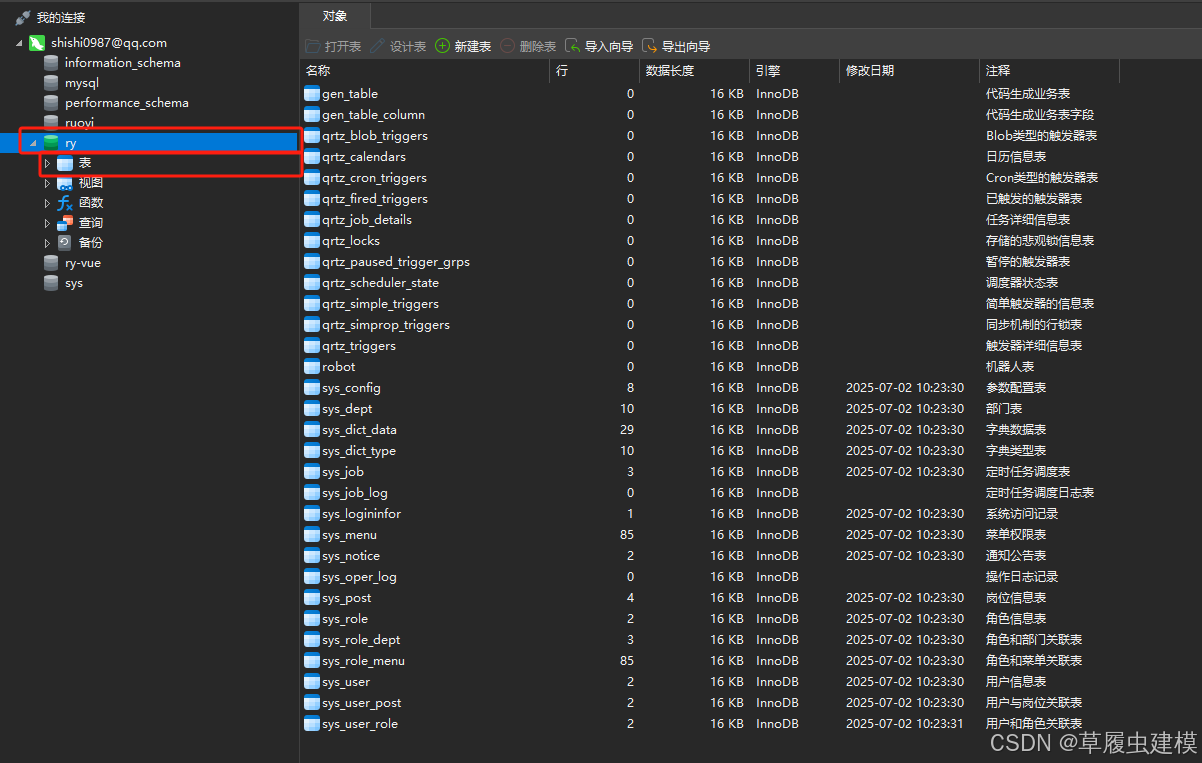The height and width of the screenshot is (763, 1202).
Task: Sort by the 引擎 column header
Action: [x=794, y=71]
